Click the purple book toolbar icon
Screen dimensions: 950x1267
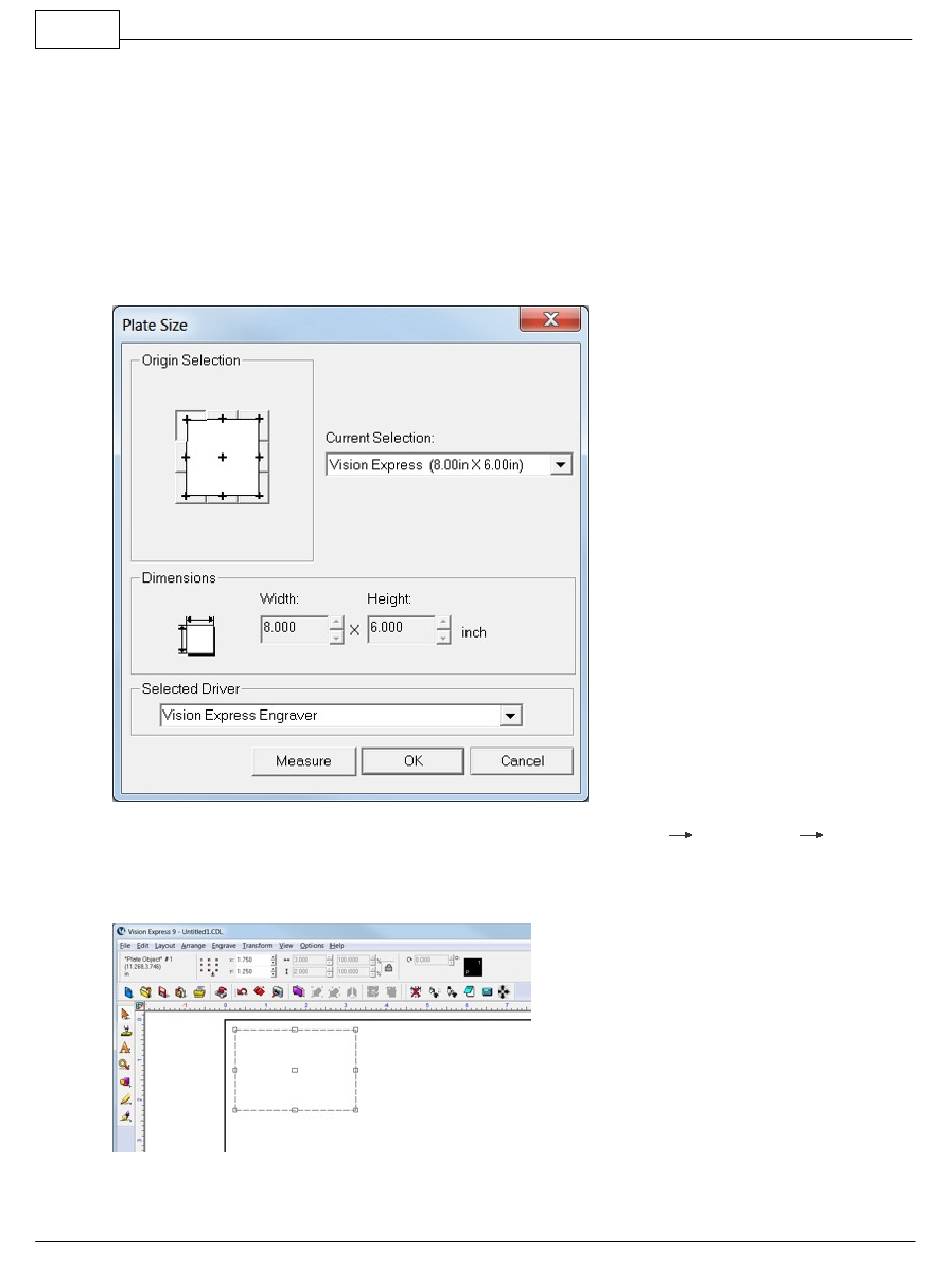coord(298,993)
